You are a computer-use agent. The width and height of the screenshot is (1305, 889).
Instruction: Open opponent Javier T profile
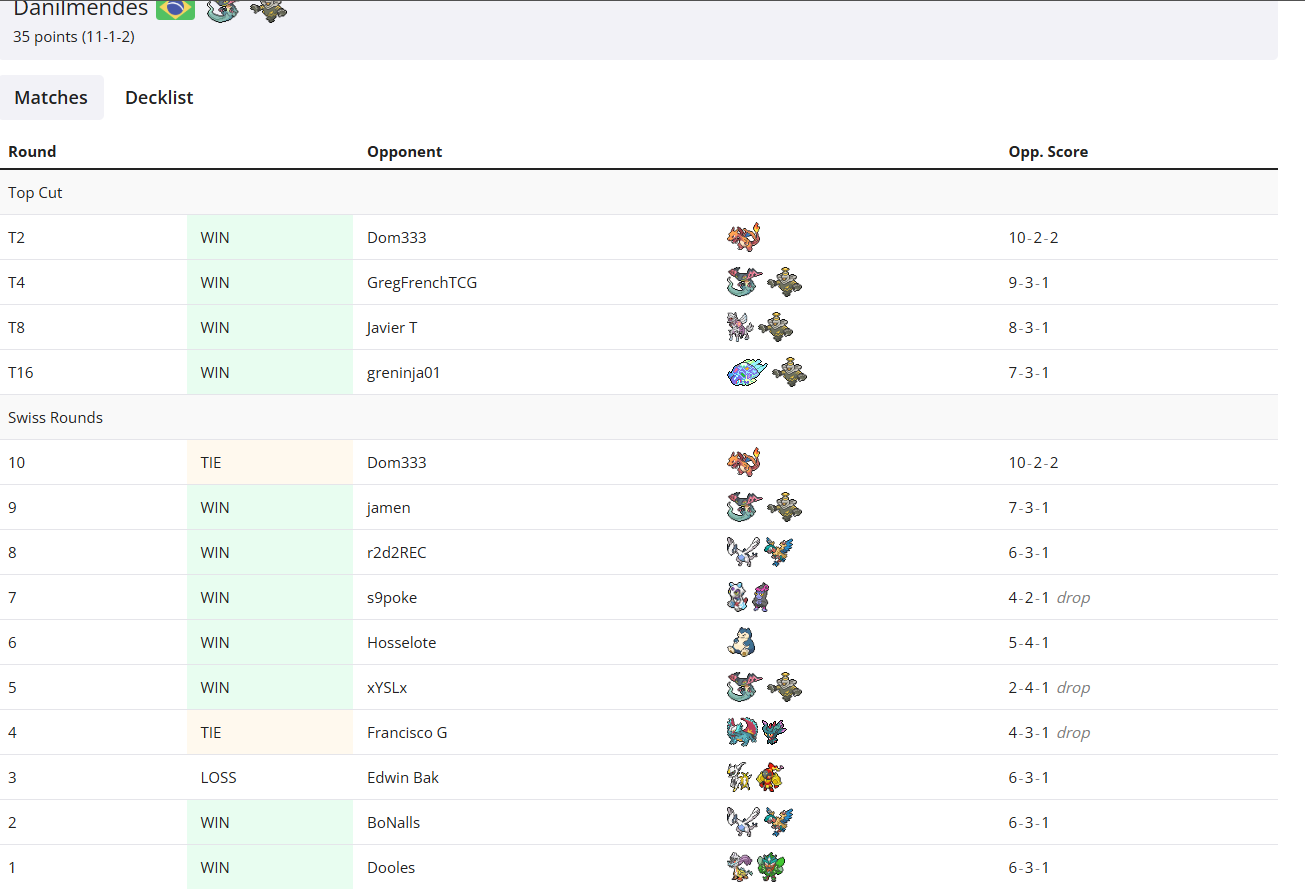[392, 327]
